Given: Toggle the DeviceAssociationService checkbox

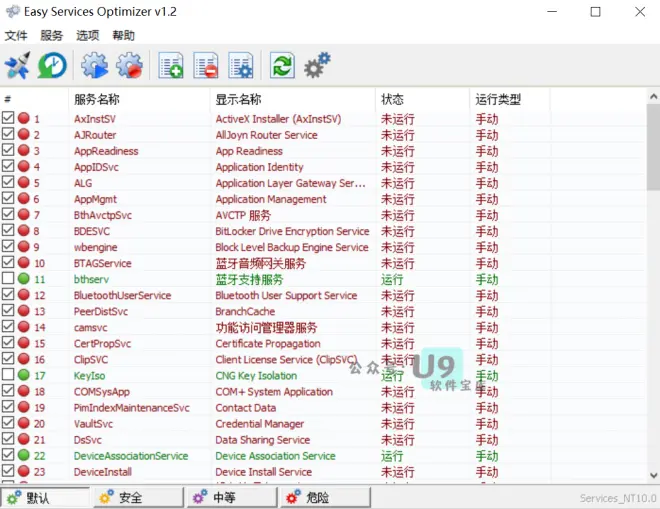Looking at the screenshot, I should pos(8,455).
